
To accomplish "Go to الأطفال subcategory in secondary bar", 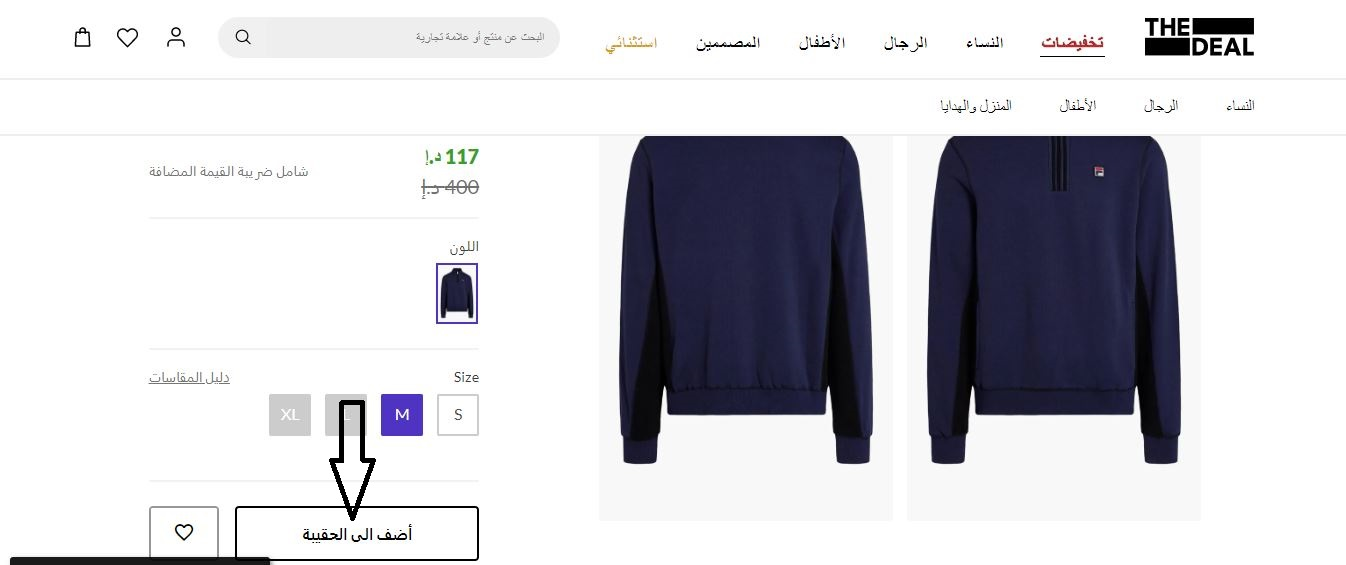I will pyautogui.click(x=1078, y=105).
